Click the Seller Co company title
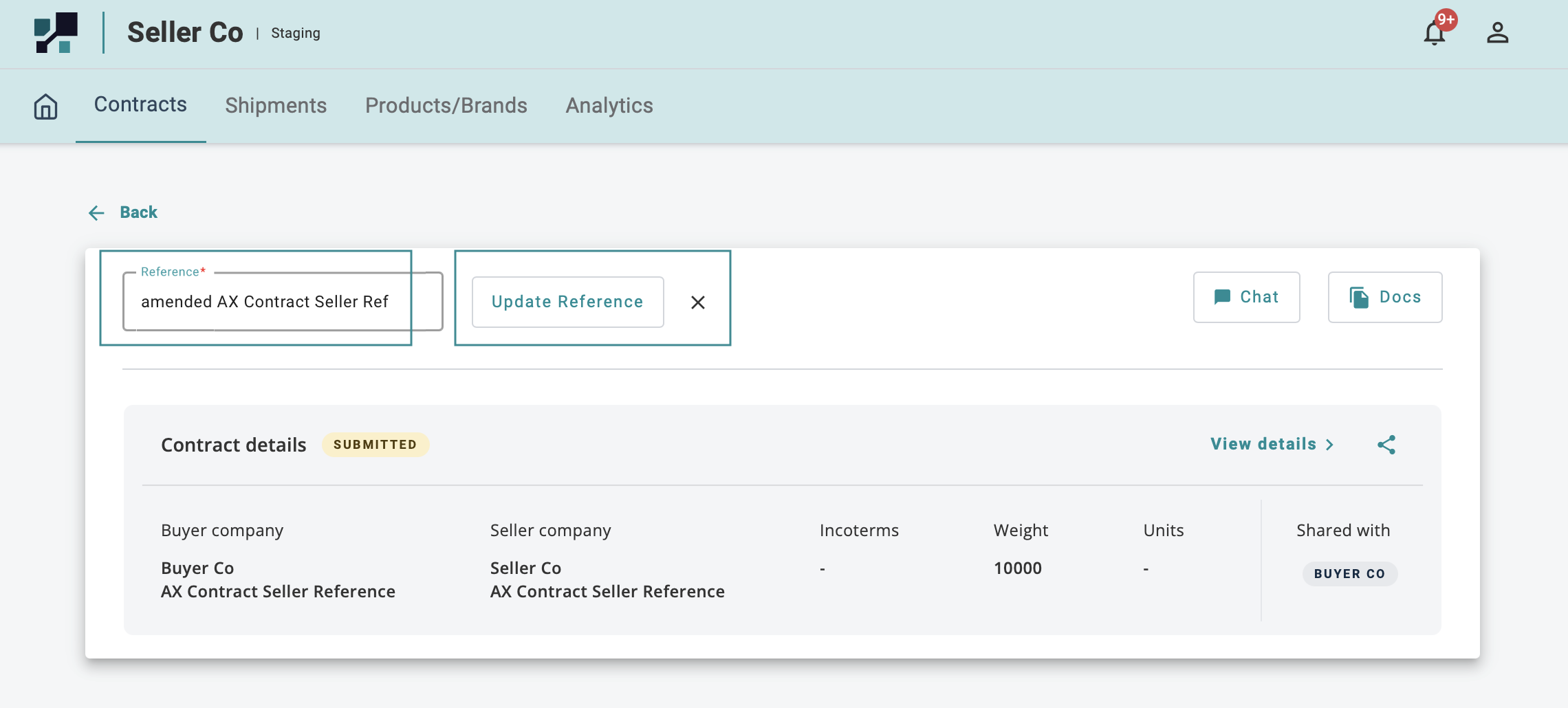This screenshot has height=708, width=1568. [185, 33]
